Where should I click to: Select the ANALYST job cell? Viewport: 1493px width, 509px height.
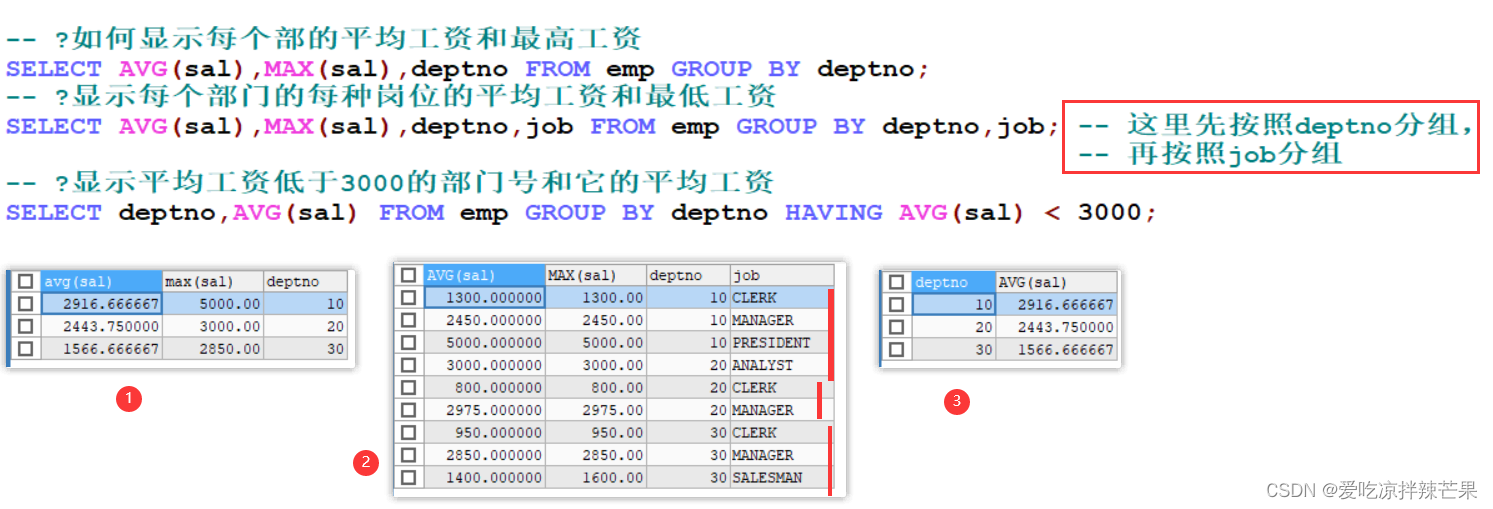780,365
